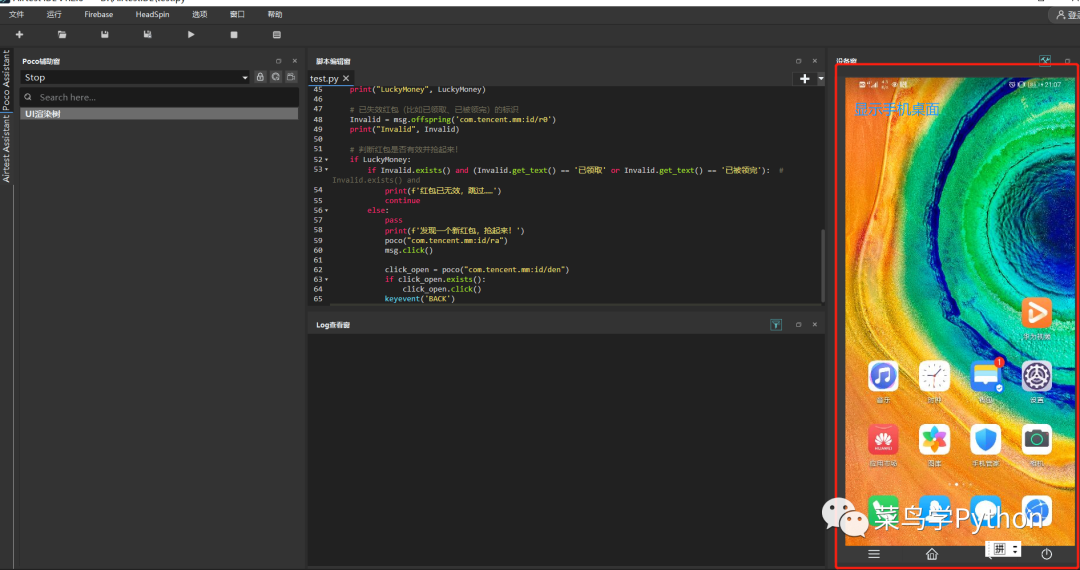Create a new script with the plus icon
The image size is (1080, 570).
[19, 34]
